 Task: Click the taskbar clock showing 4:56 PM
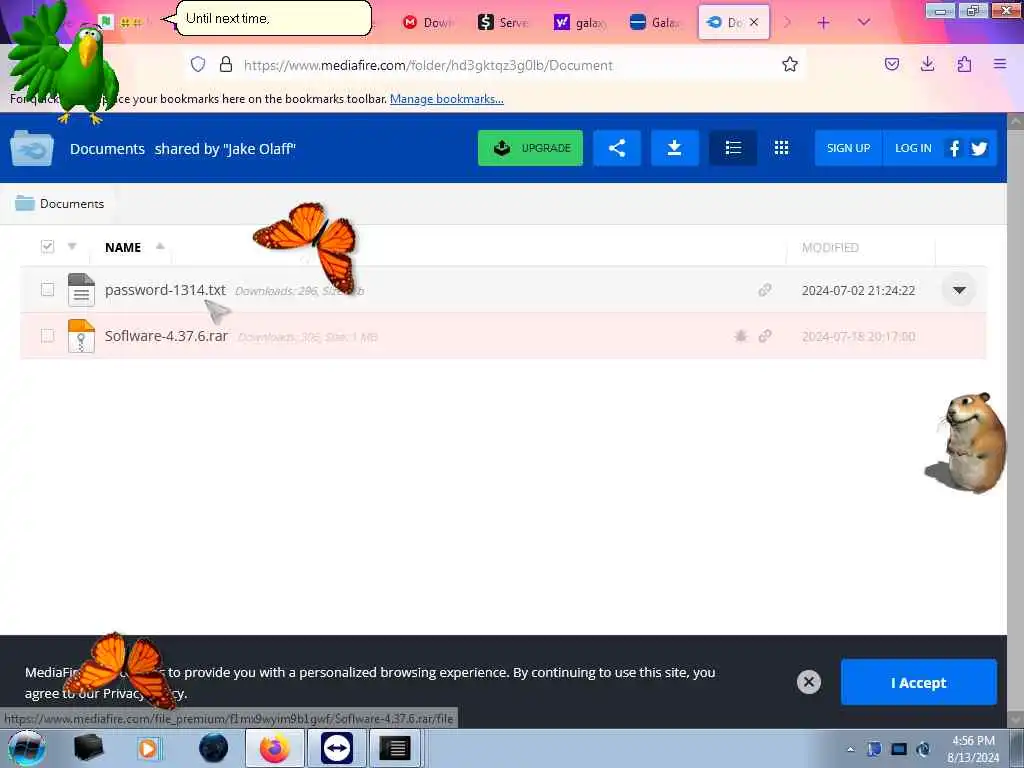coord(973,749)
